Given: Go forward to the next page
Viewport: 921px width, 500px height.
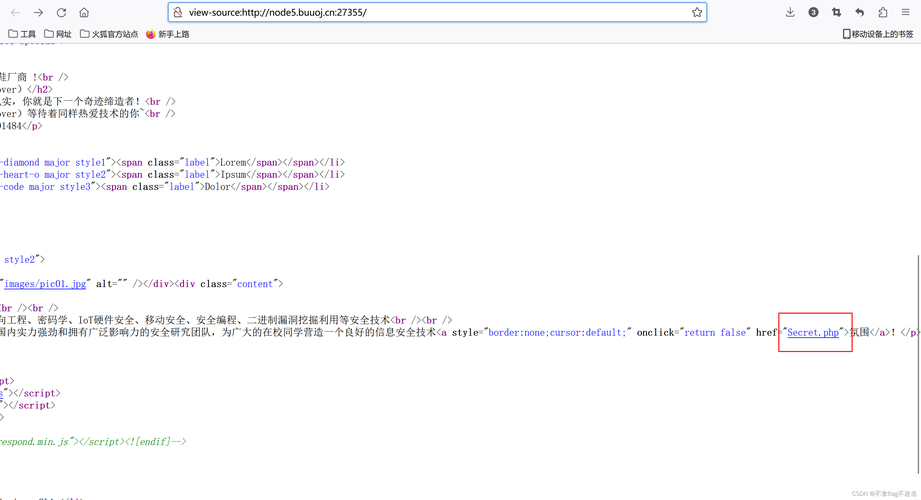Looking at the screenshot, I should (38, 12).
